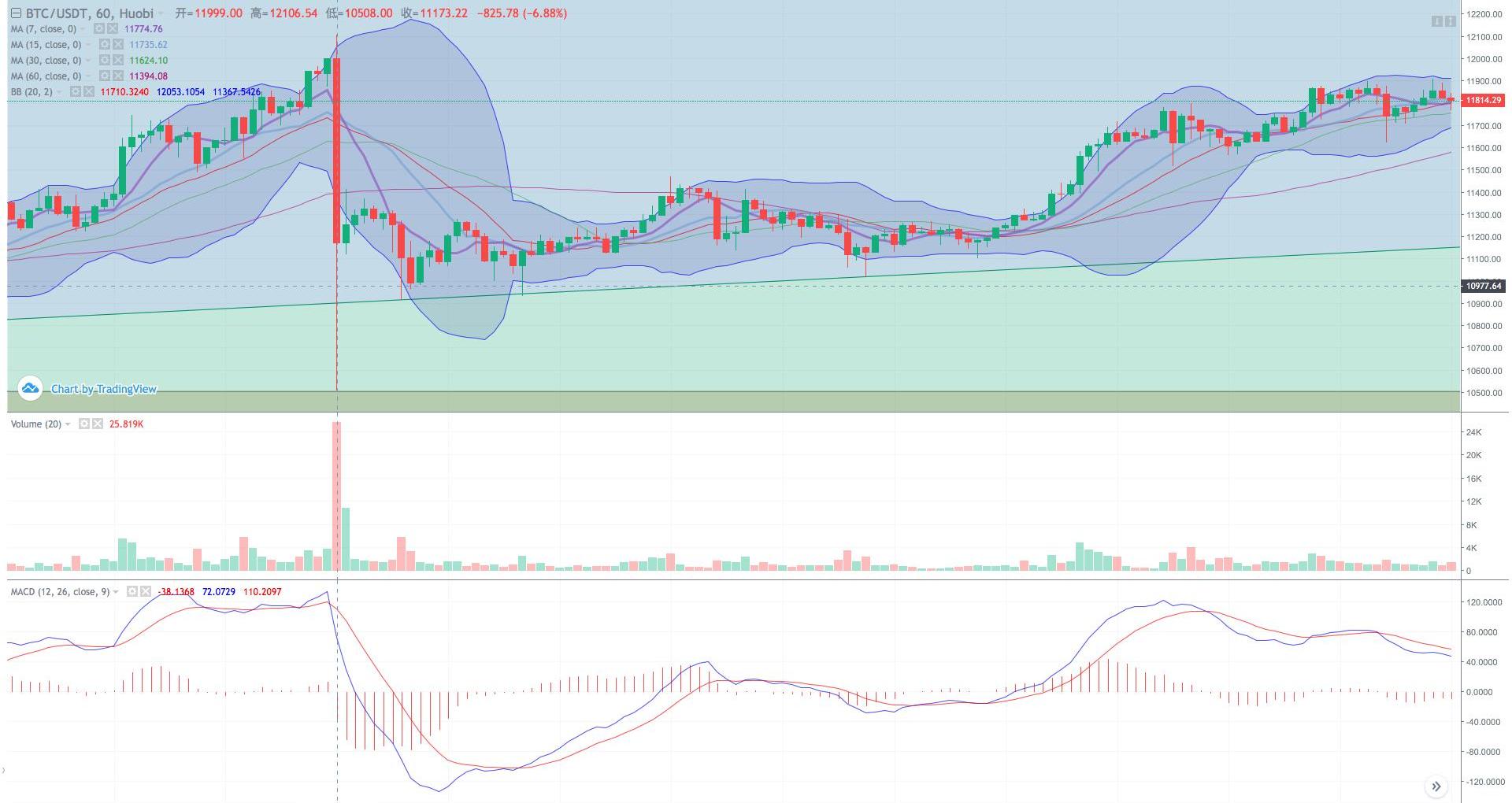1512x803 pixels.
Task: Collapse the BTC/USDT legend box
Action: pyautogui.click(x=16, y=13)
